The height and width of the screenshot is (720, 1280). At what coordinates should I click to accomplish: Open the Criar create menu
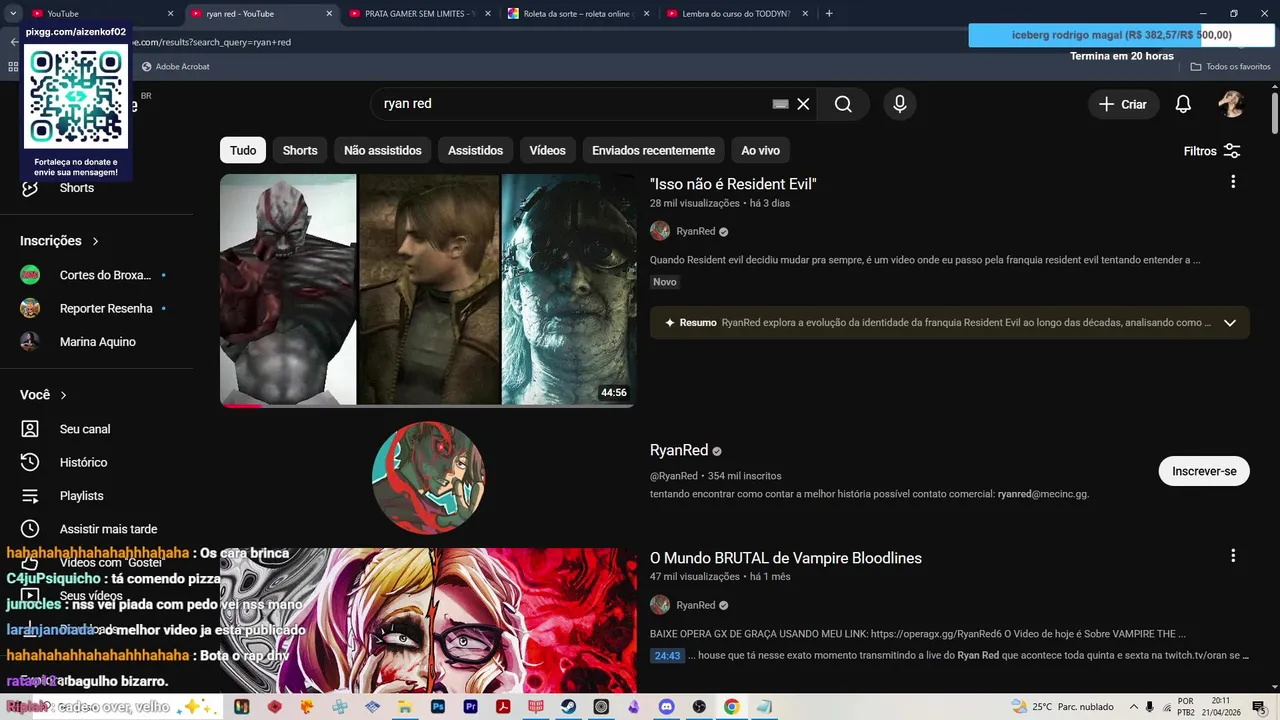coord(1123,104)
